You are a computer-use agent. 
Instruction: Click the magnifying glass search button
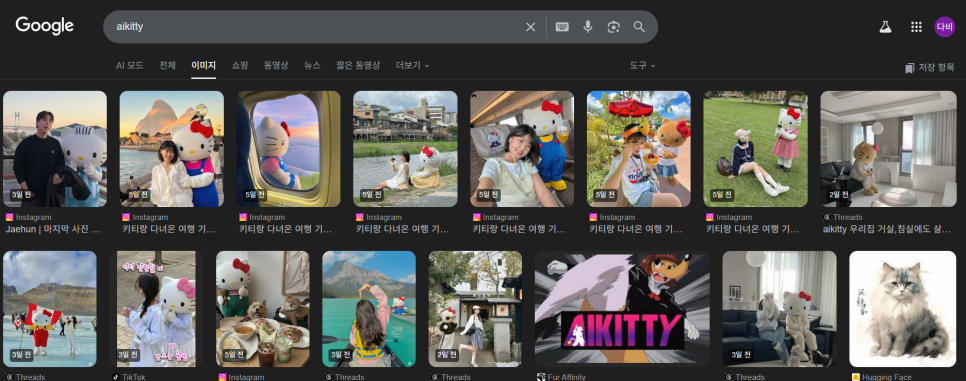(639, 27)
